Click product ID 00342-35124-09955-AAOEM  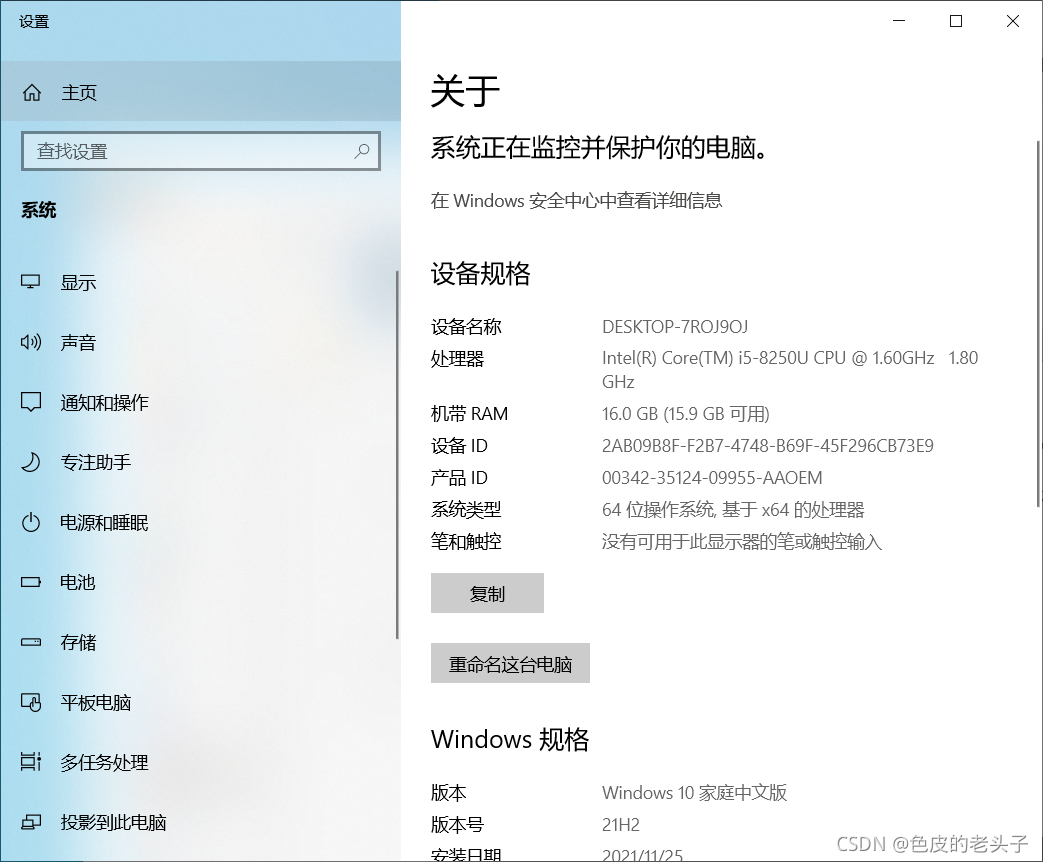click(x=712, y=478)
